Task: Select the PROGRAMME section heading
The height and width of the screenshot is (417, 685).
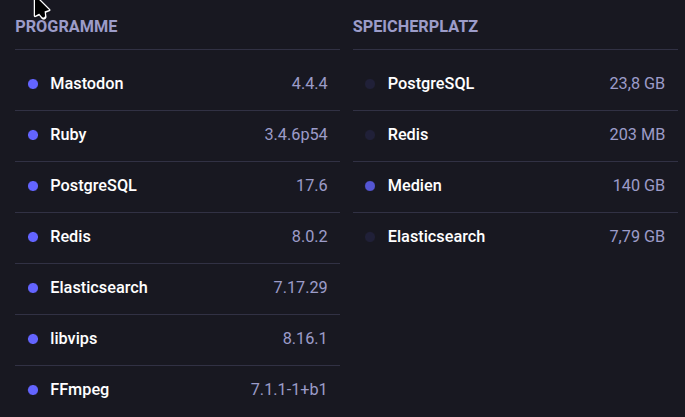Action: click(x=66, y=26)
